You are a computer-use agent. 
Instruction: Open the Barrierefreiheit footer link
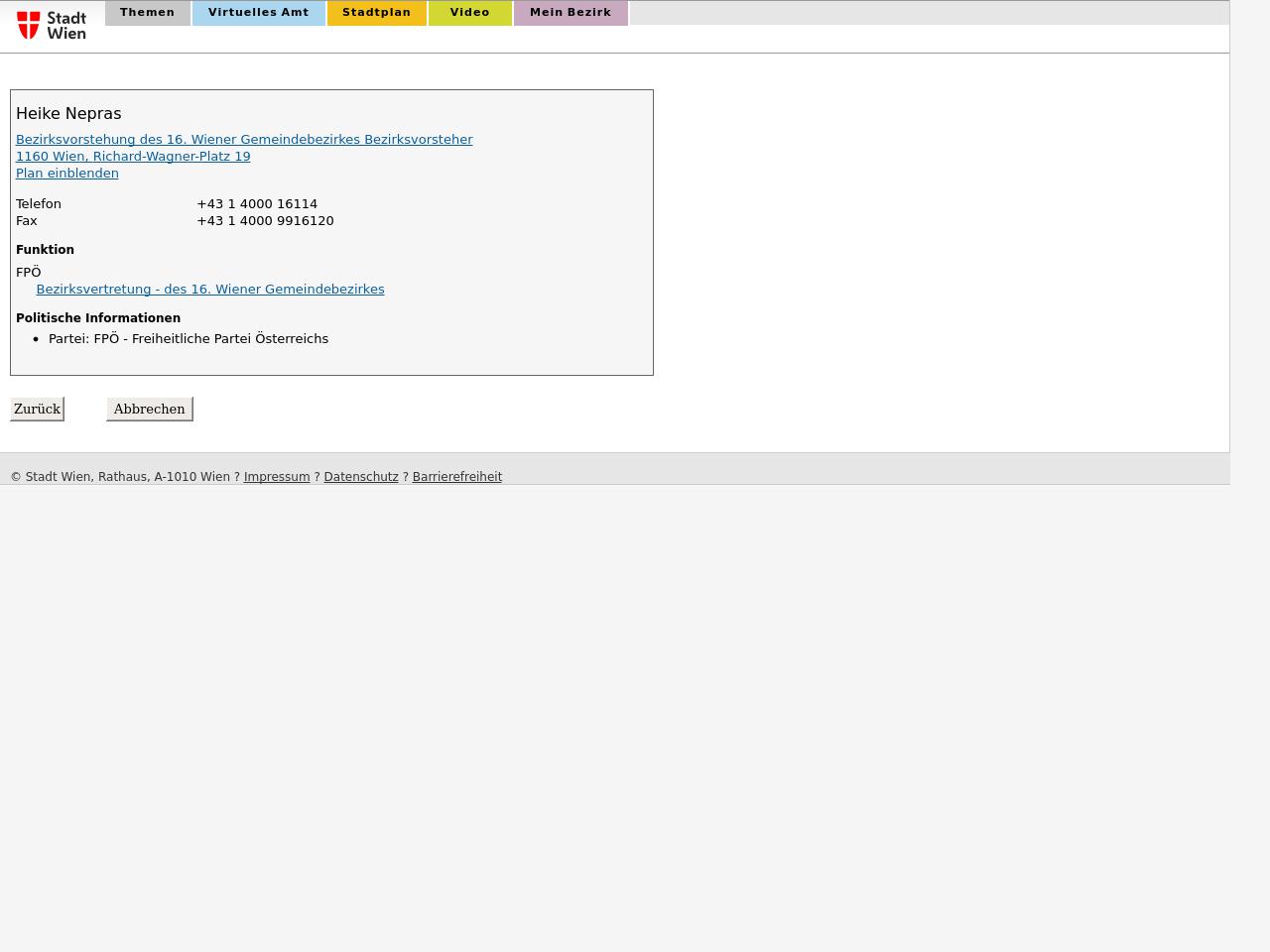coord(456,477)
